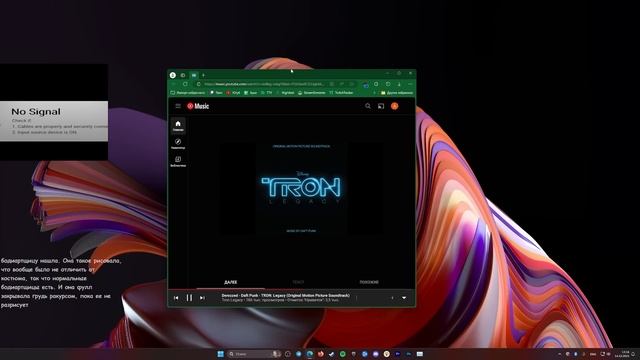640x360 pixels.
Task: Open the YouTube Music hamburger menu
Action: 178,106
